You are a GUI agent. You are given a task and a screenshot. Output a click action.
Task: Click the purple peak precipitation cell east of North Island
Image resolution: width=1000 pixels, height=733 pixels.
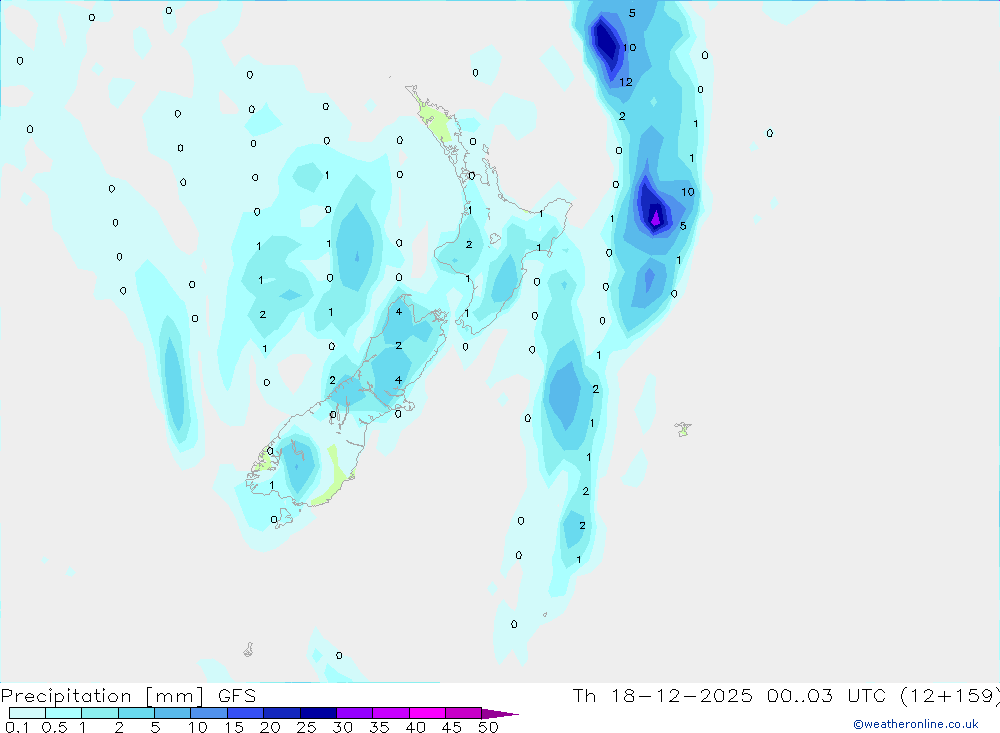click(655, 218)
